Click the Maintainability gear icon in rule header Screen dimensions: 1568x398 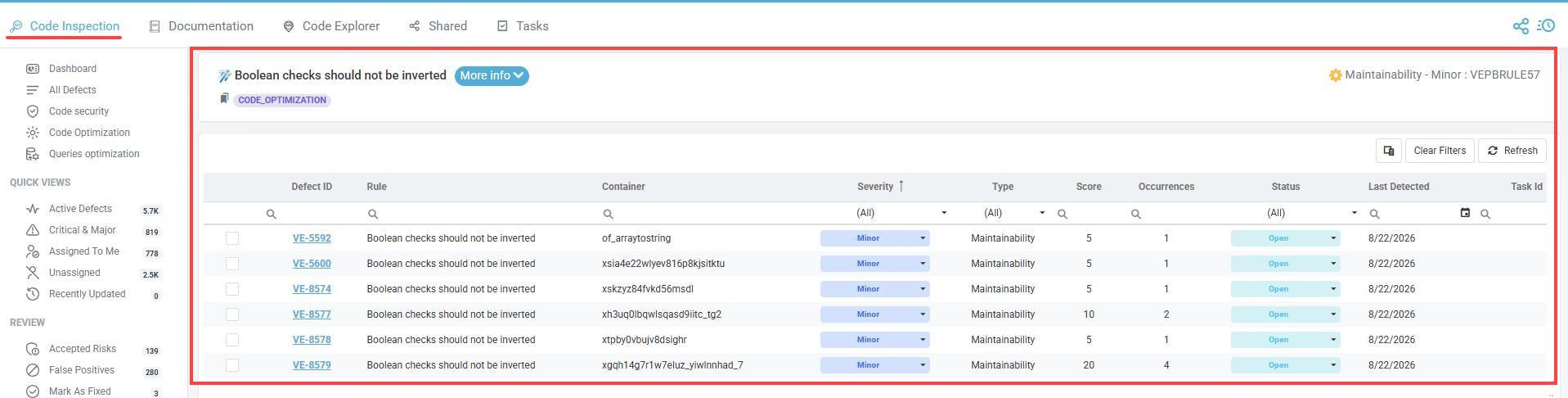coord(1335,75)
